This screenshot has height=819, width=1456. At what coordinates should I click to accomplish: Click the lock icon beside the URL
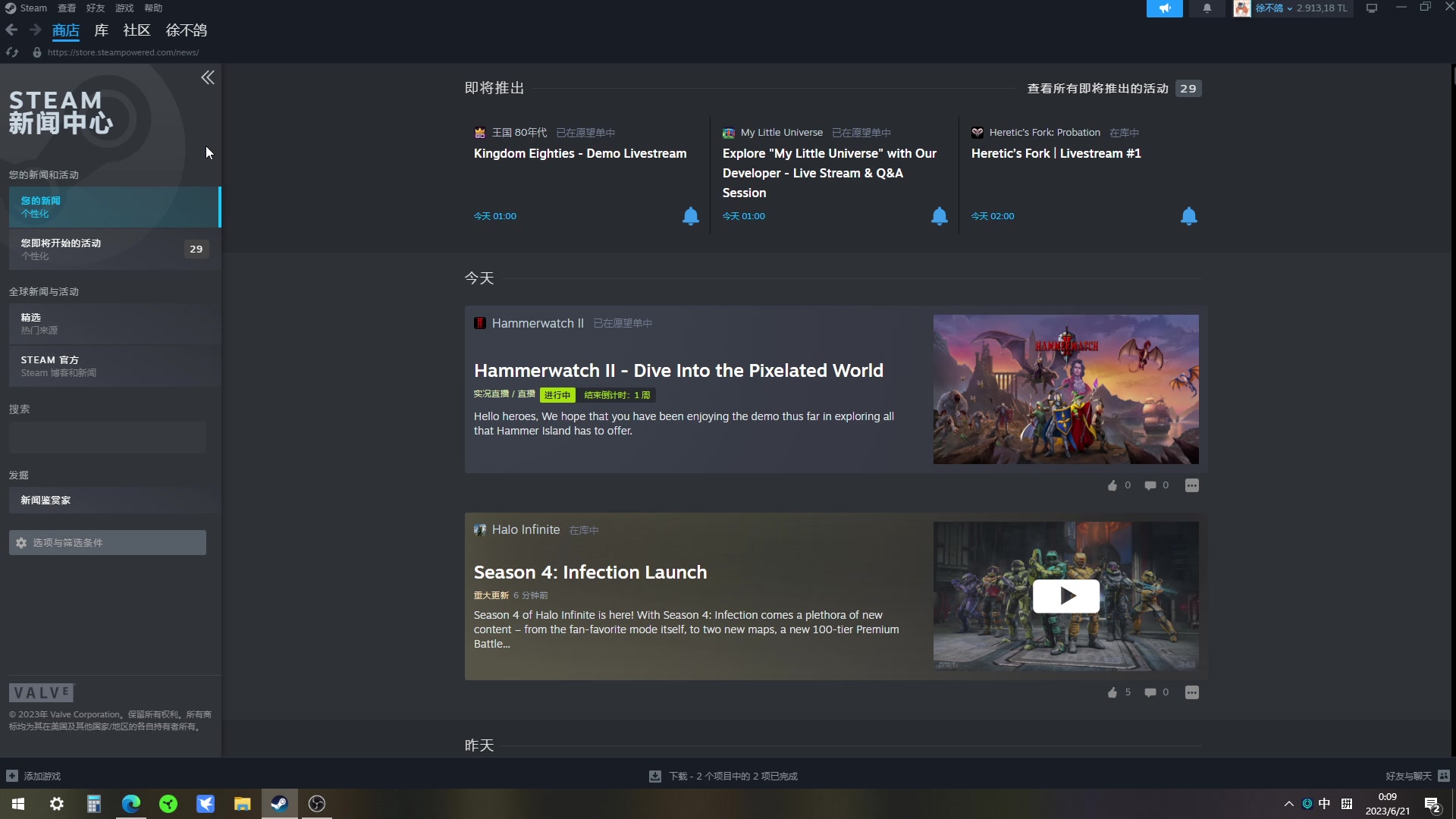(36, 52)
